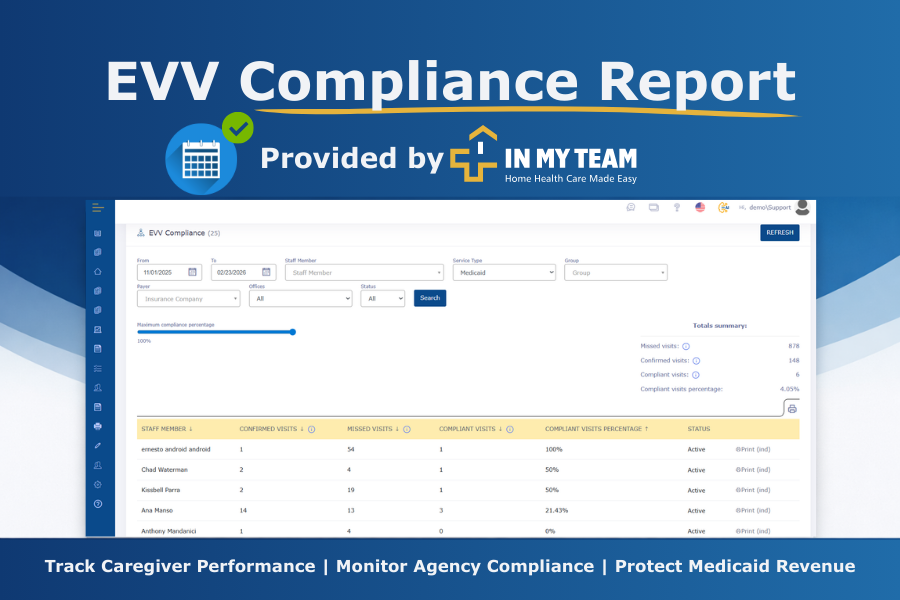This screenshot has height=600, width=900.
Task: Click the US flag language icon
Action: pos(700,208)
